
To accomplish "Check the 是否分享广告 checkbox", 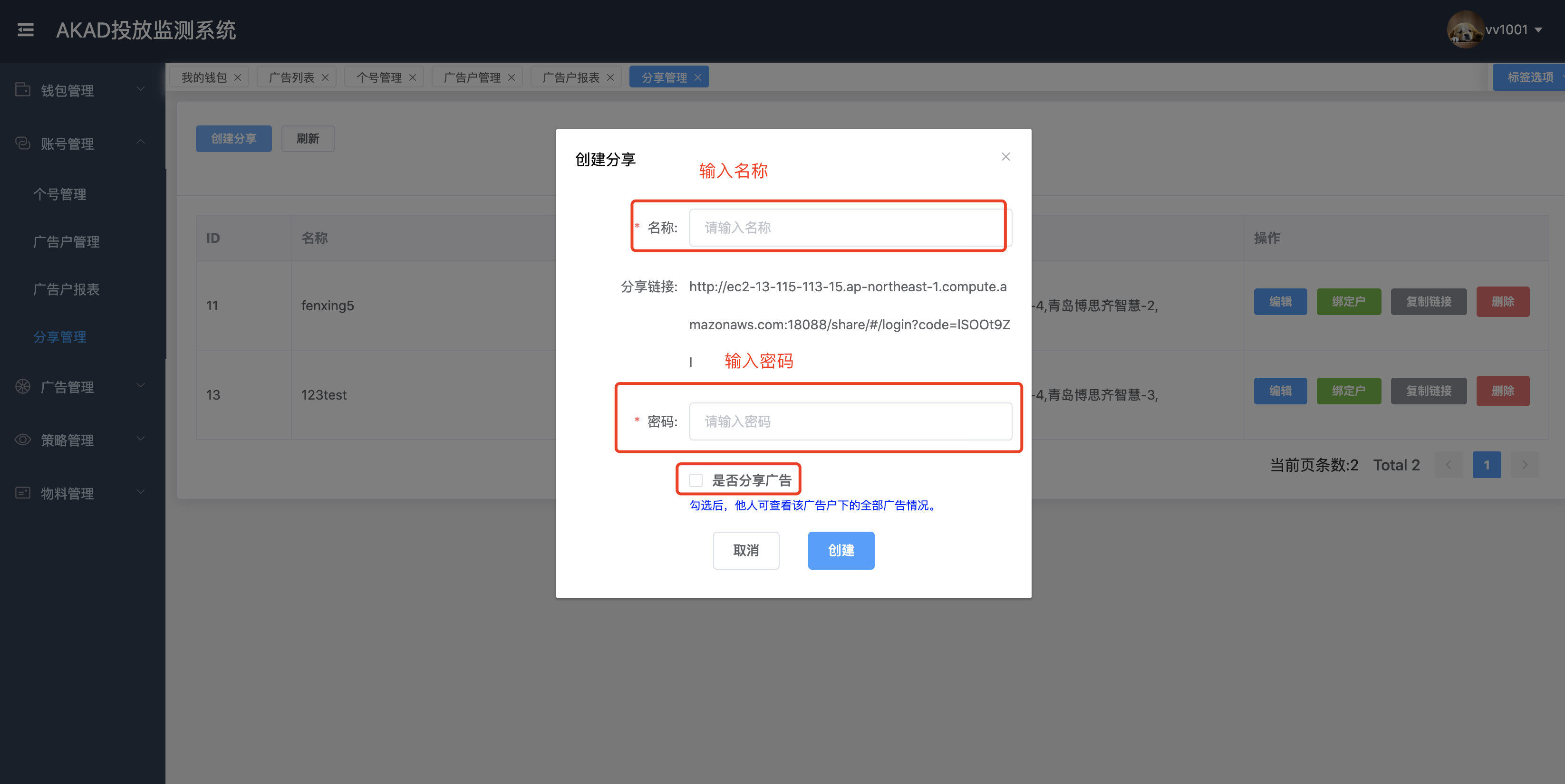I will [x=696, y=480].
